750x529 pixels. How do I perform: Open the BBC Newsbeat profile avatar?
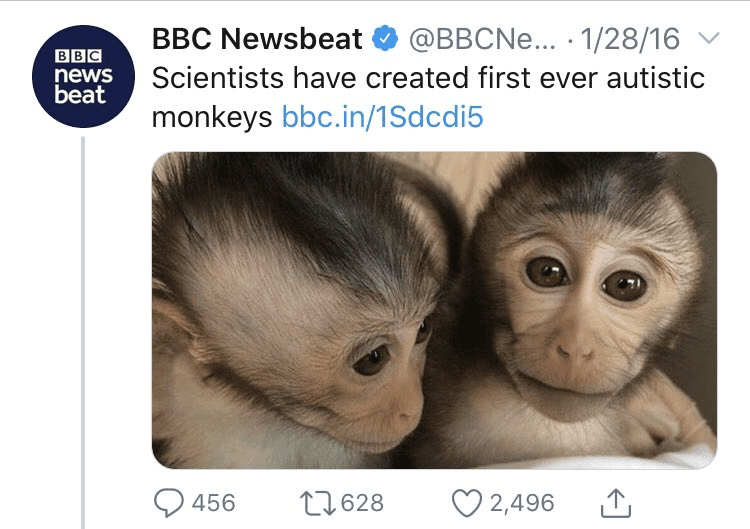pyautogui.click(x=84, y=77)
